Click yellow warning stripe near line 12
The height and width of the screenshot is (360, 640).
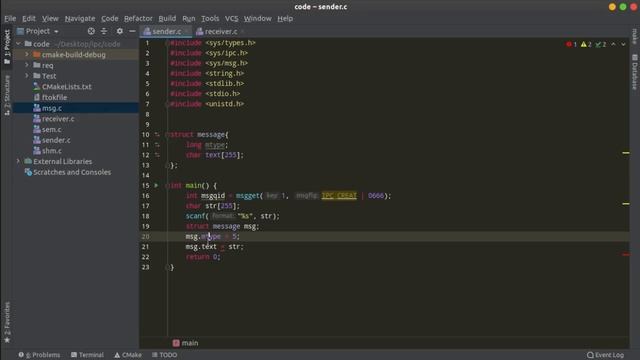626,153
